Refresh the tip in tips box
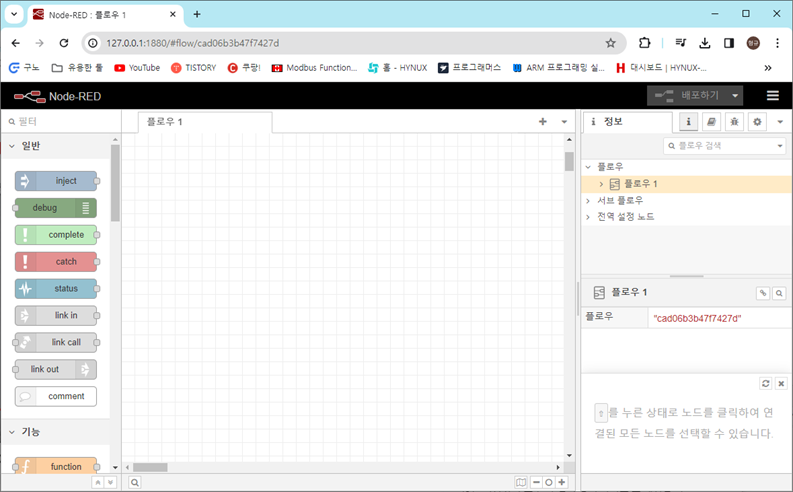The width and height of the screenshot is (793, 492). click(x=766, y=384)
